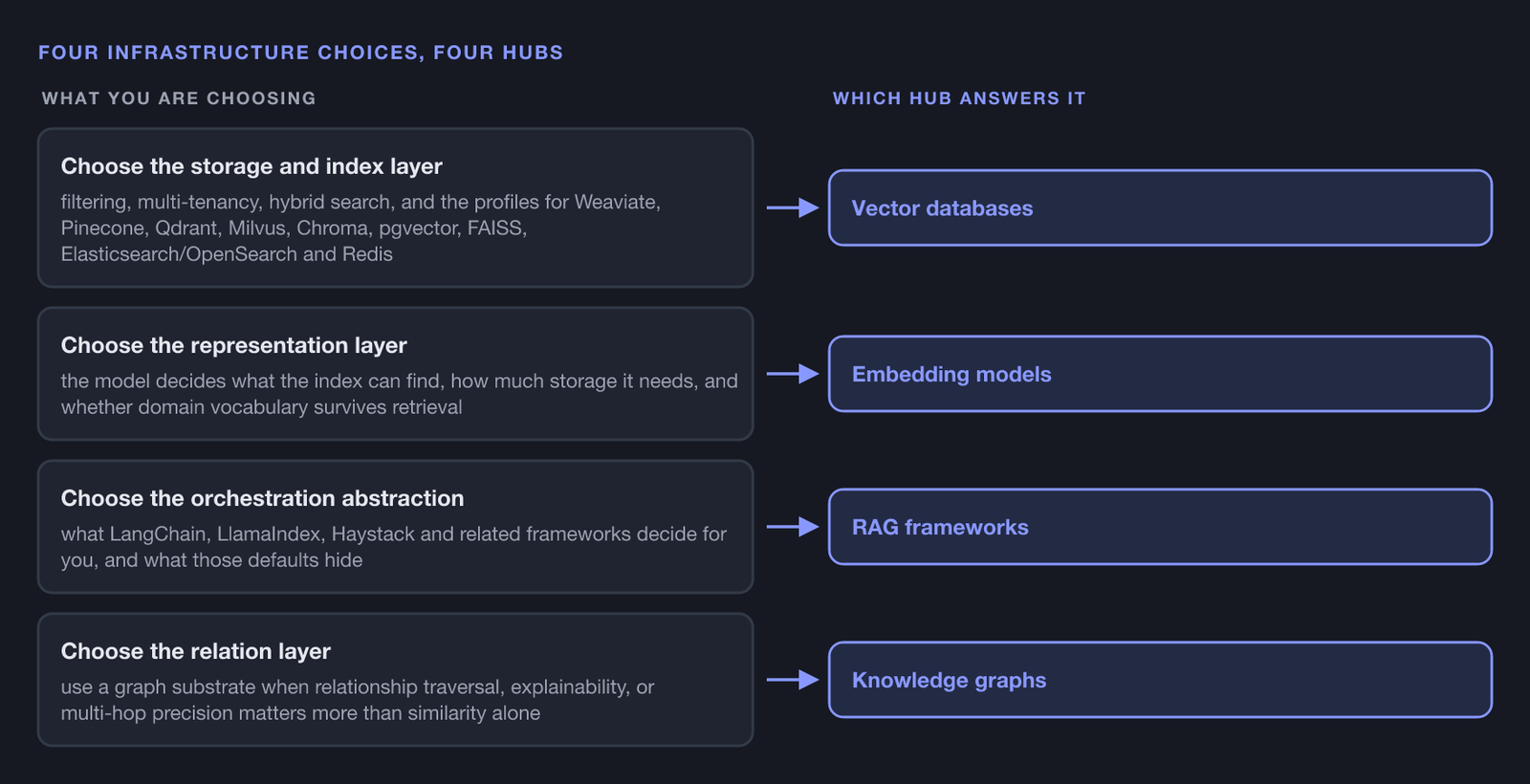Screen dimensions: 1530x784
Task: Click the arrow pointing to RAG frameworks
Action: [x=793, y=527]
